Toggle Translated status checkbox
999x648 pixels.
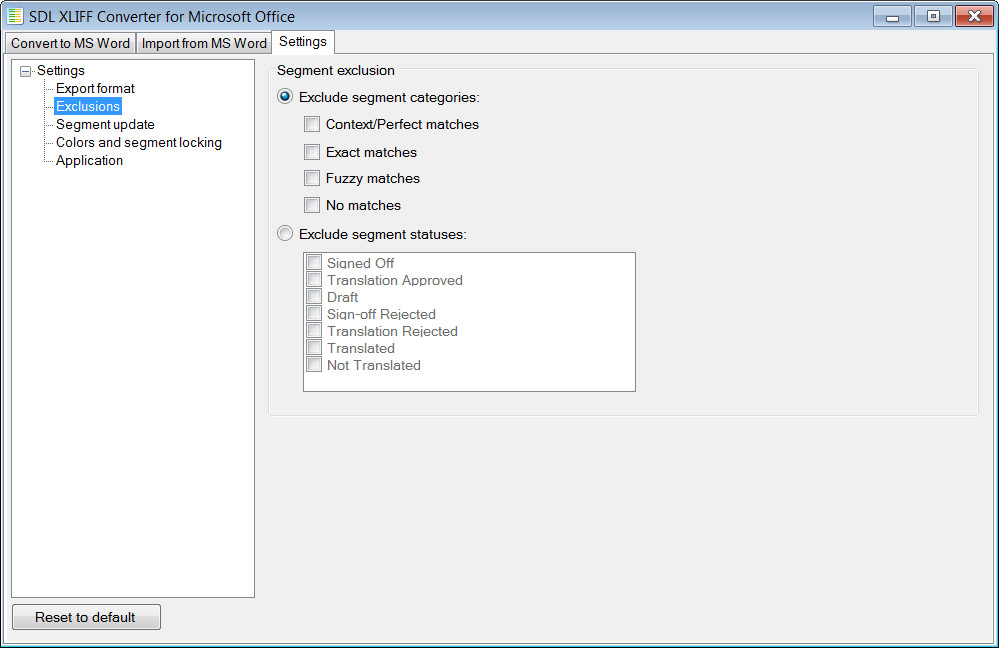(x=314, y=348)
